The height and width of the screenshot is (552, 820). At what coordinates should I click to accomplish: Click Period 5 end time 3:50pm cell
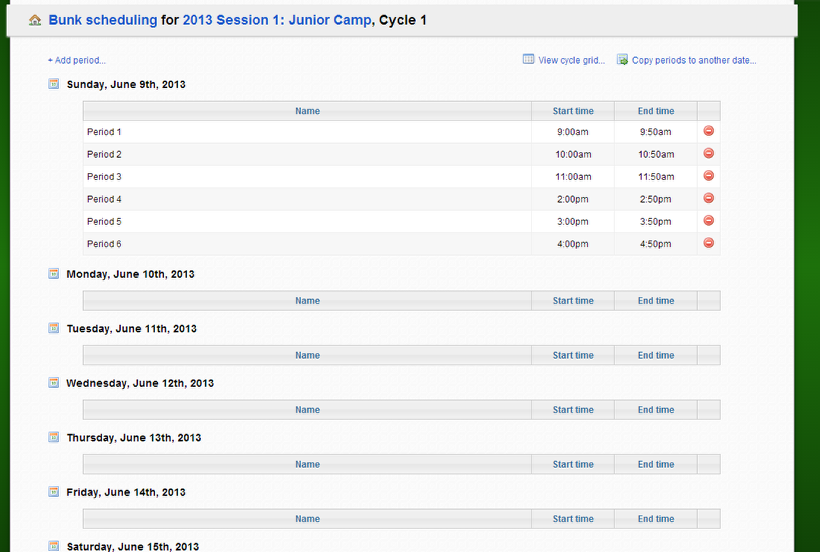[x=656, y=221]
